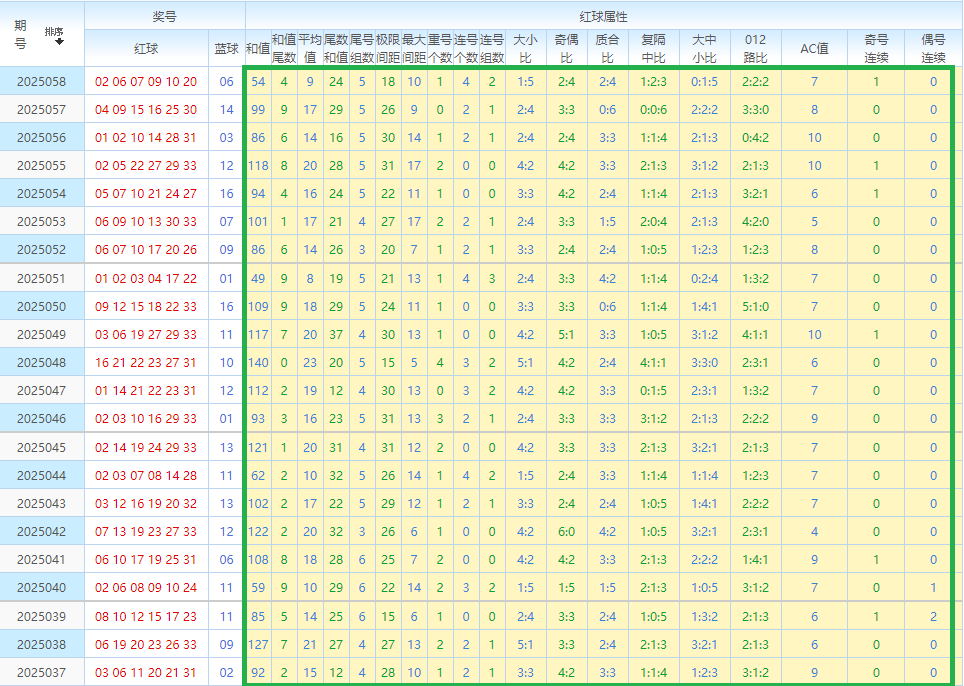Click red balls 01 02 03 04 17 22

tap(146, 279)
